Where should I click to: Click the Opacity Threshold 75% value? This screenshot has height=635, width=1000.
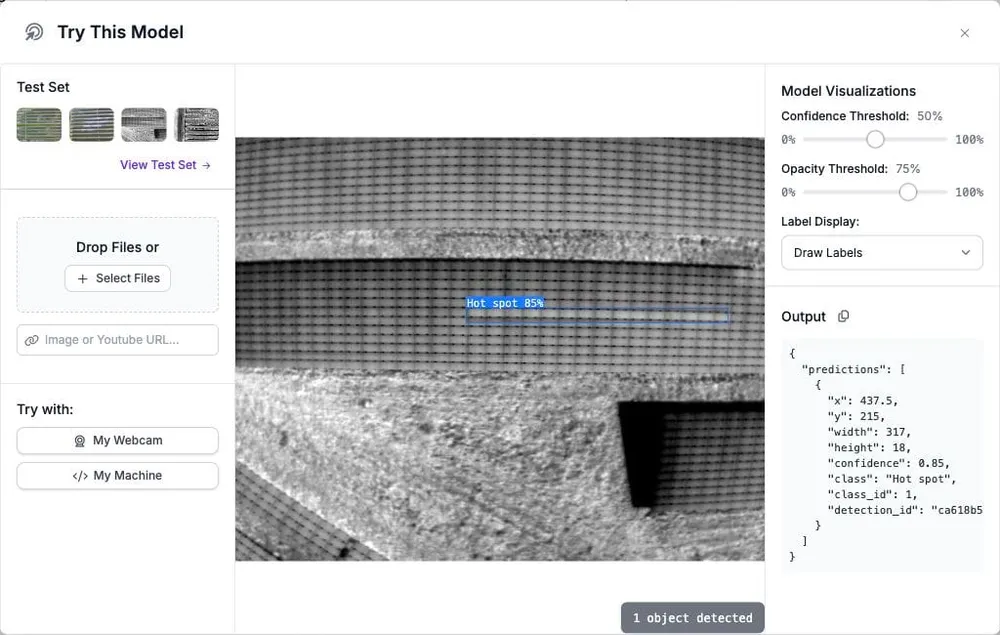pos(908,169)
